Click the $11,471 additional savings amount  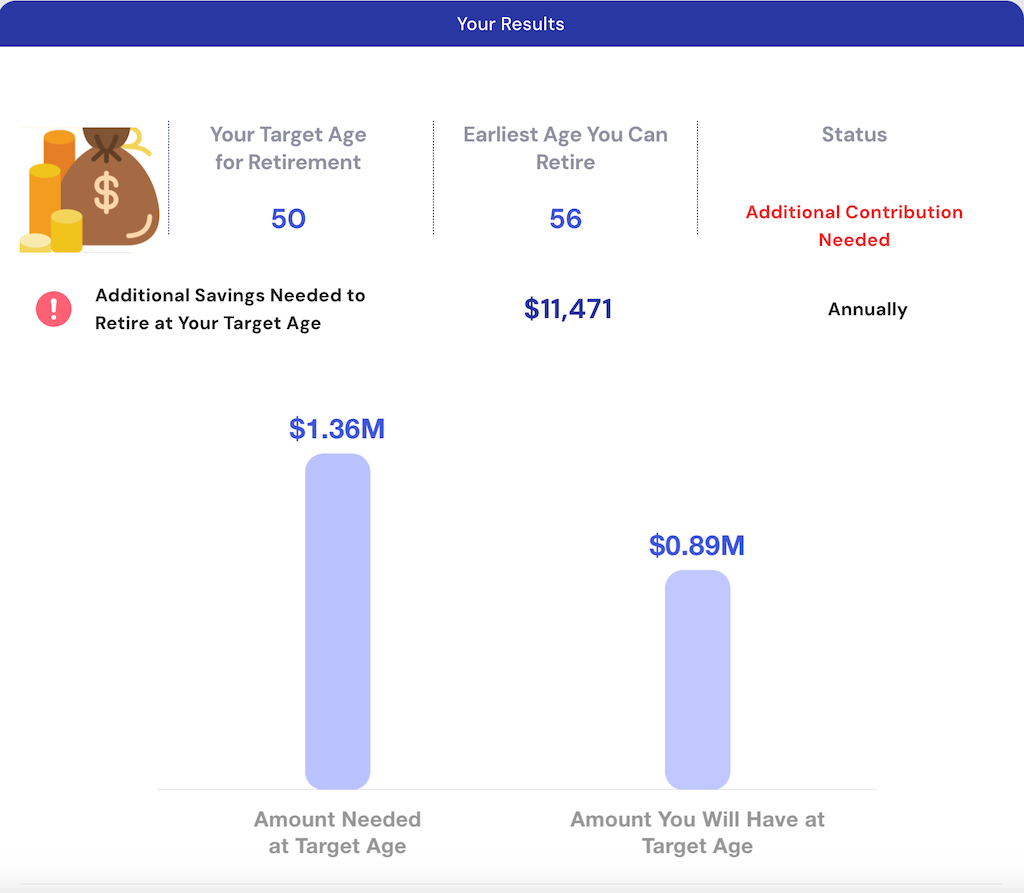point(568,309)
